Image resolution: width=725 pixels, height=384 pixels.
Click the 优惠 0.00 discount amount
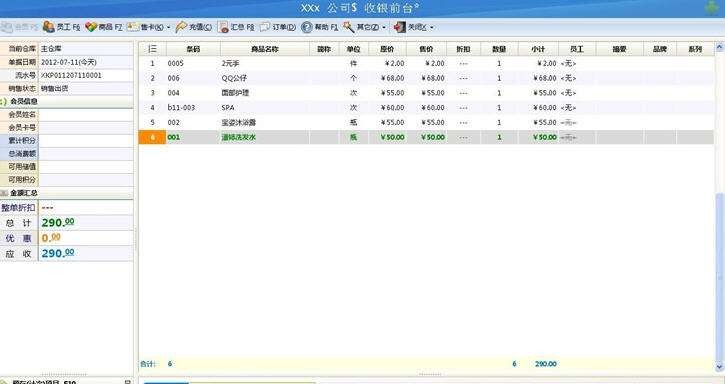pos(51,238)
